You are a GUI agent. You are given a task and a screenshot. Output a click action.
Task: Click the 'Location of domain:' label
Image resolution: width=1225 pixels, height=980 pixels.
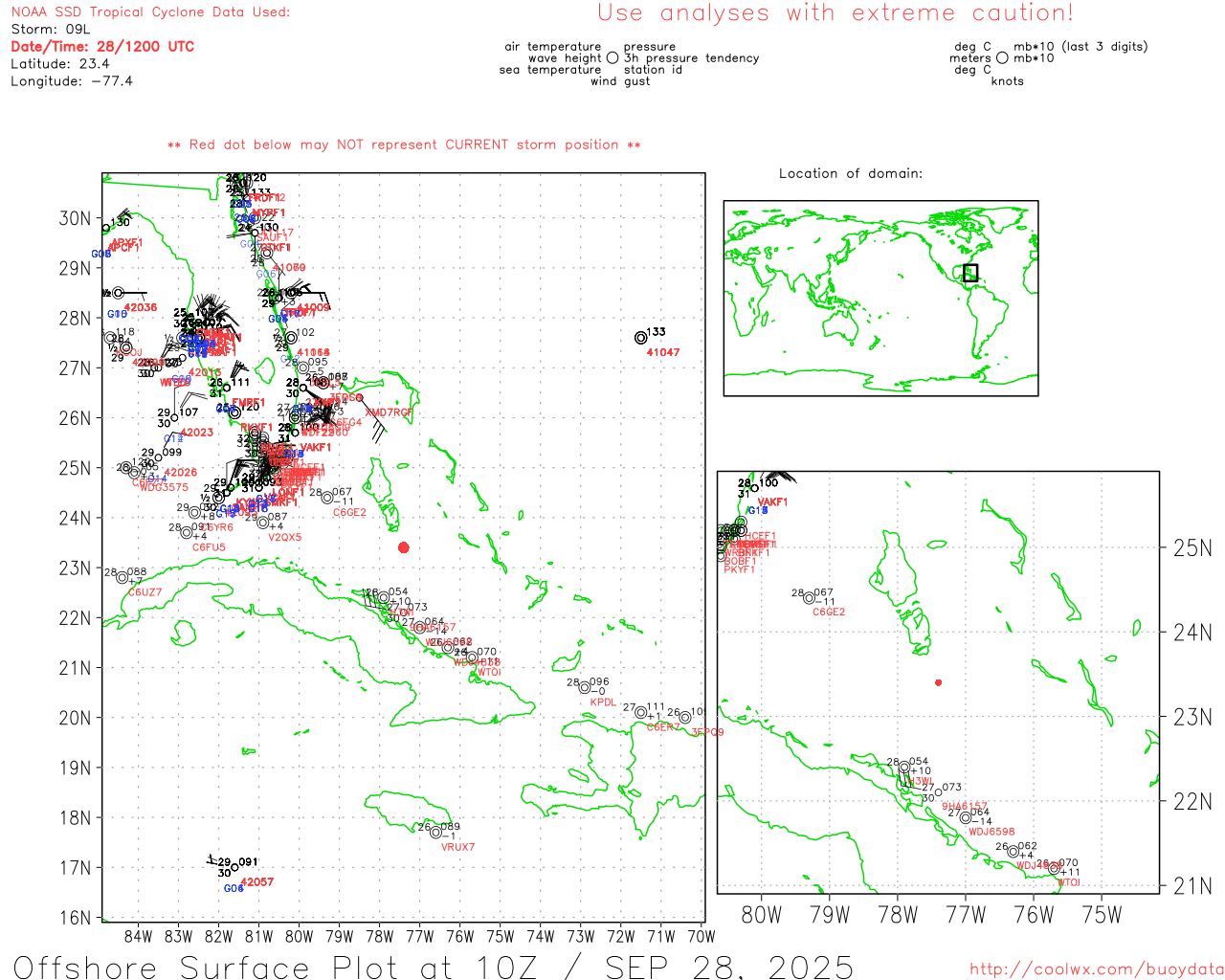[x=851, y=173]
